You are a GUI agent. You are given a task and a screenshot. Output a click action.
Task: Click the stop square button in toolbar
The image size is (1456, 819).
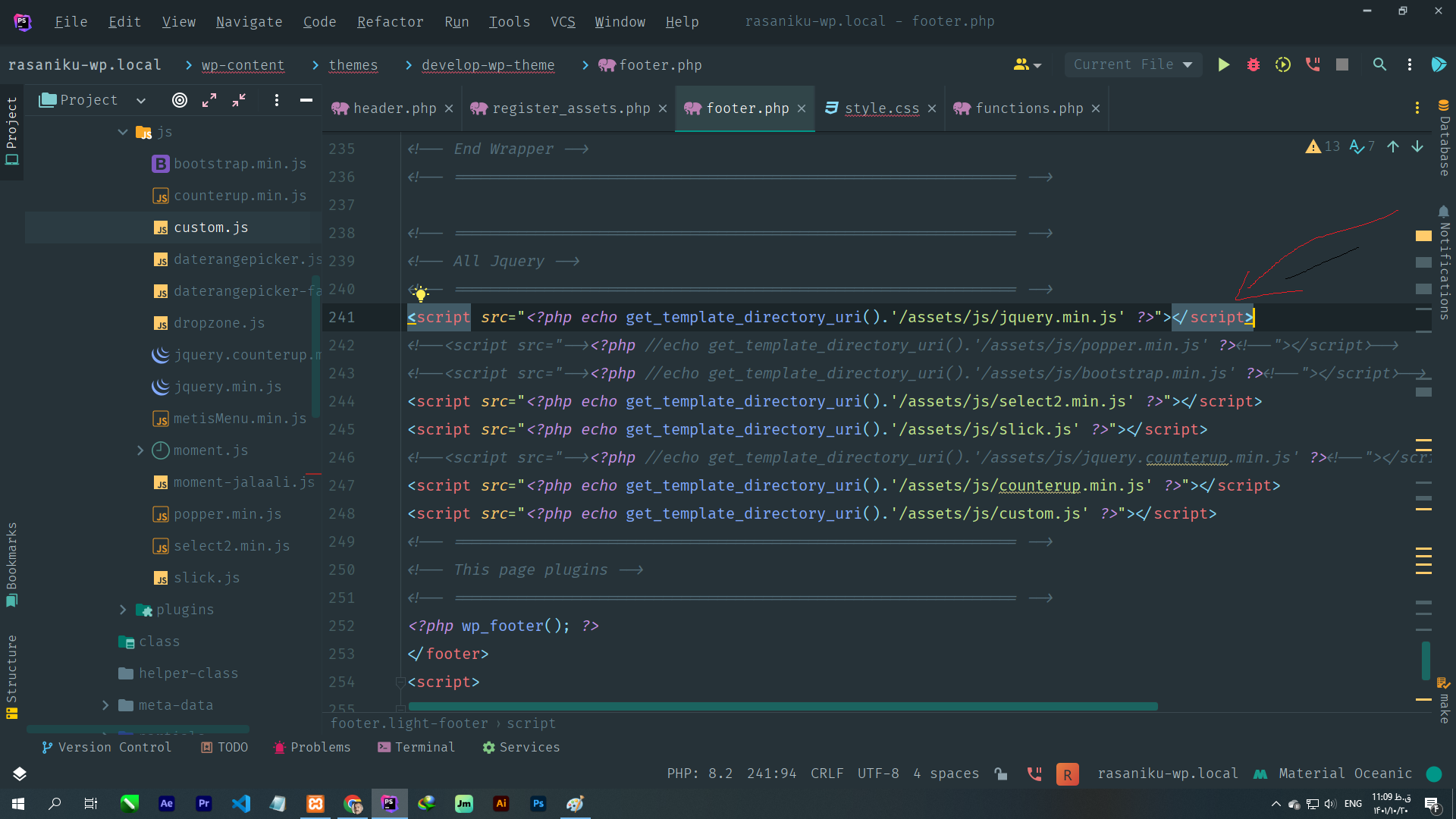point(1342,65)
